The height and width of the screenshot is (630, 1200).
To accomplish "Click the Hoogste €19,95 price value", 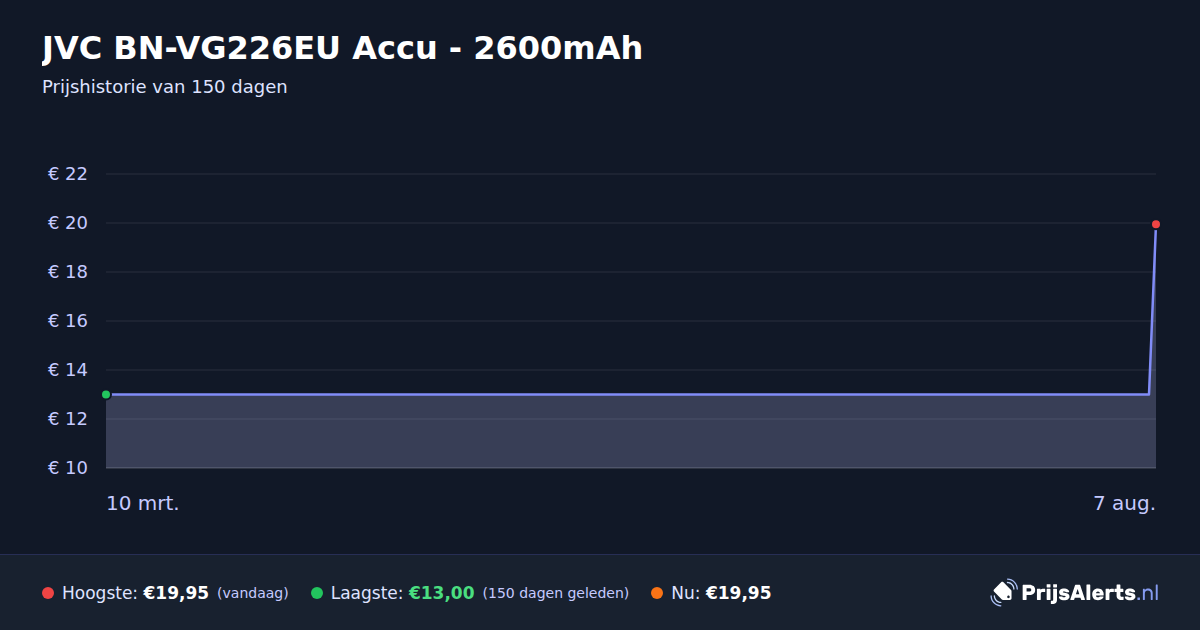I will 176,593.
